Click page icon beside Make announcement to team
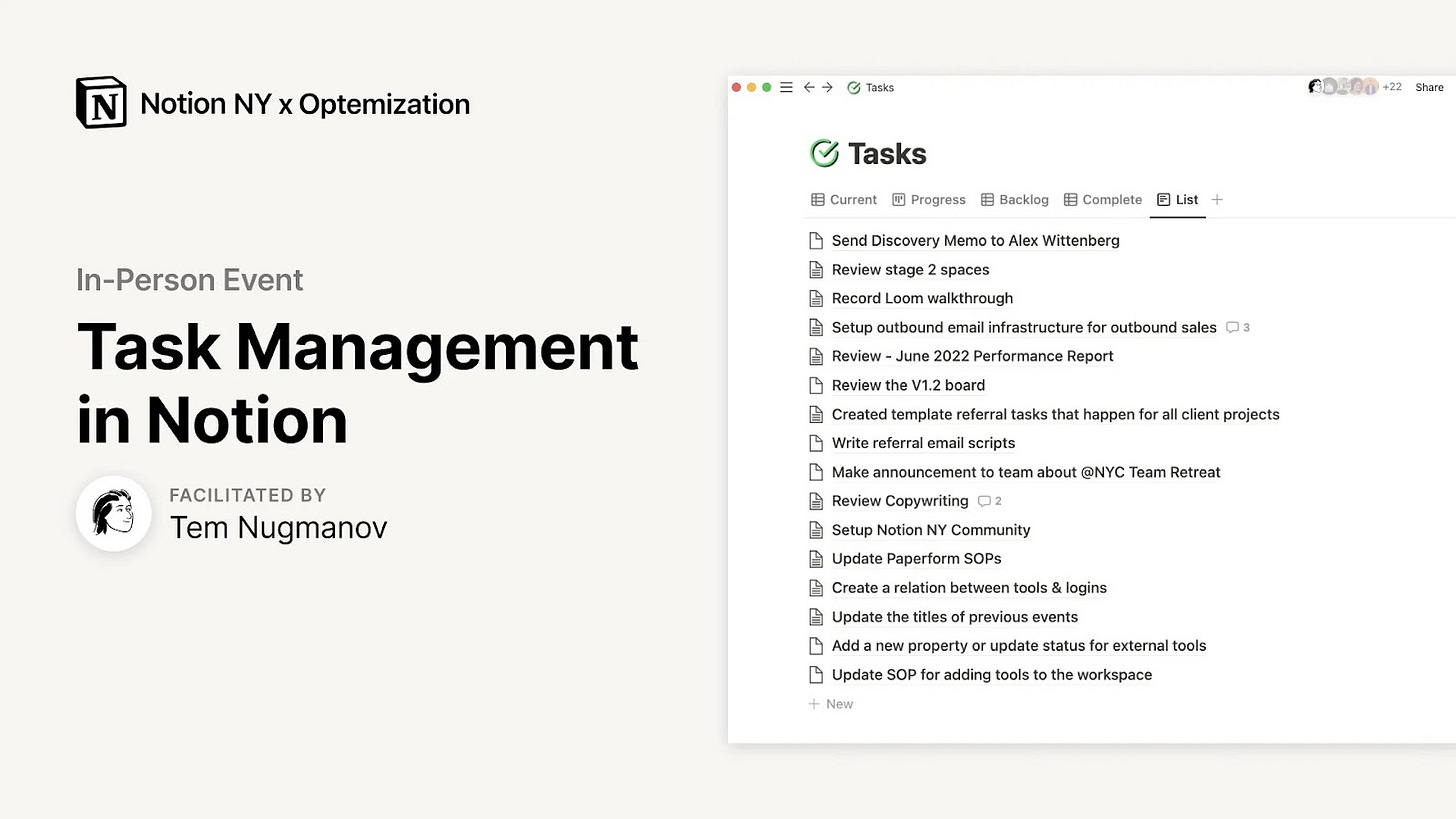Image resolution: width=1456 pixels, height=819 pixels. tap(816, 472)
